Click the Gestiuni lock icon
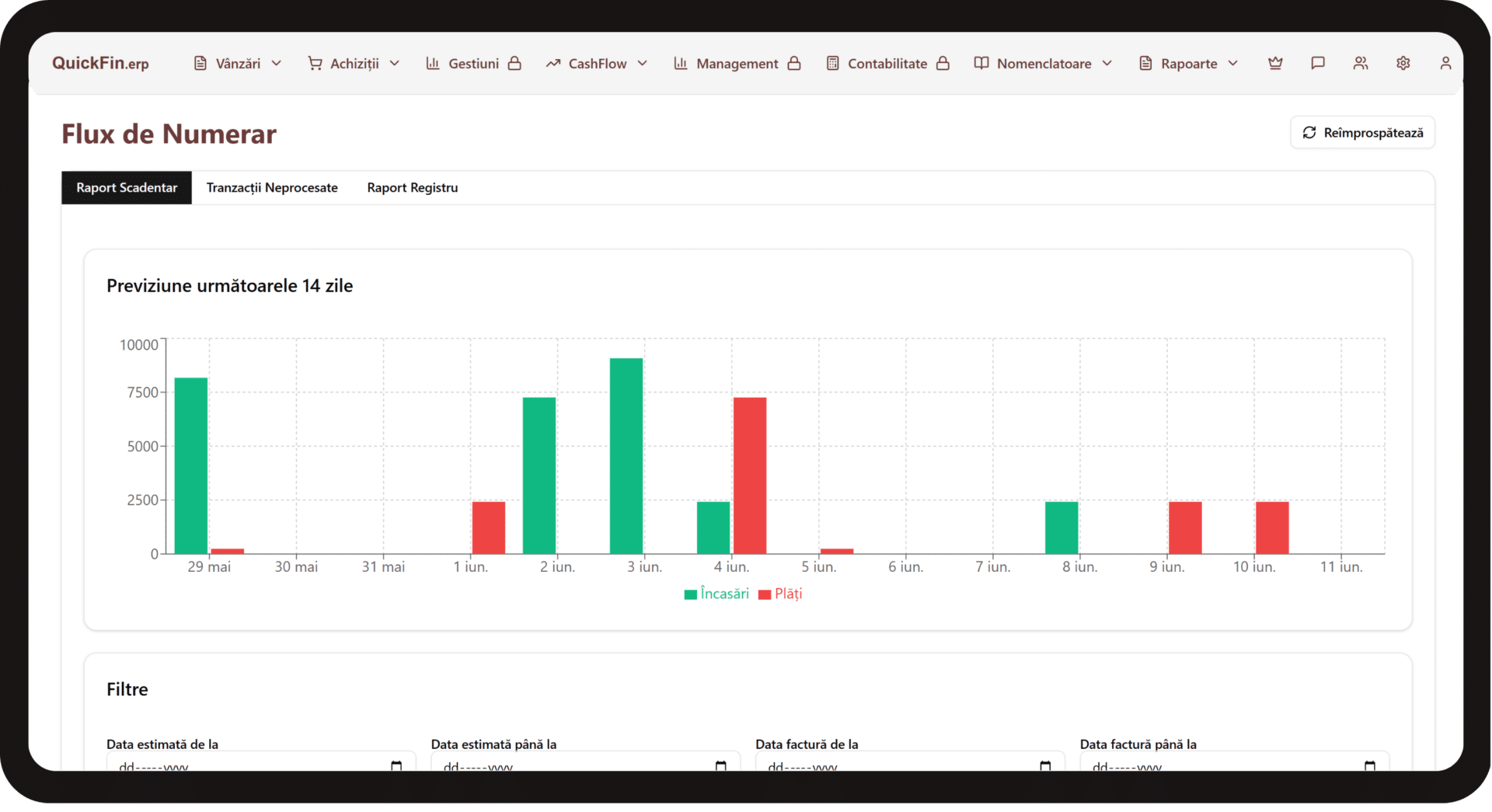This screenshot has height=812, width=1492. coord(514,63)
